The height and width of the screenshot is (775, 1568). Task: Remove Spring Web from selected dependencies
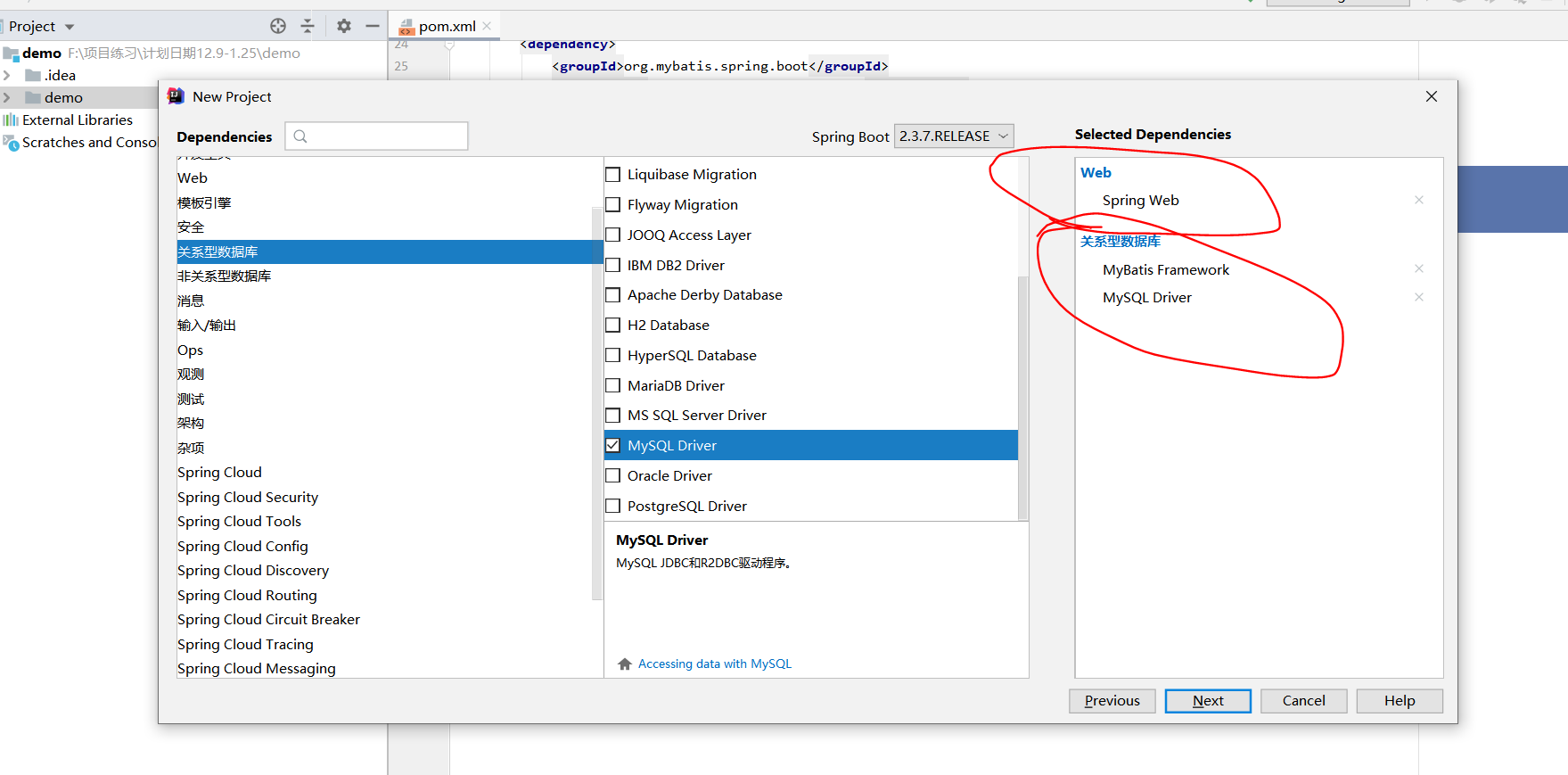[x=1419, y=200]
